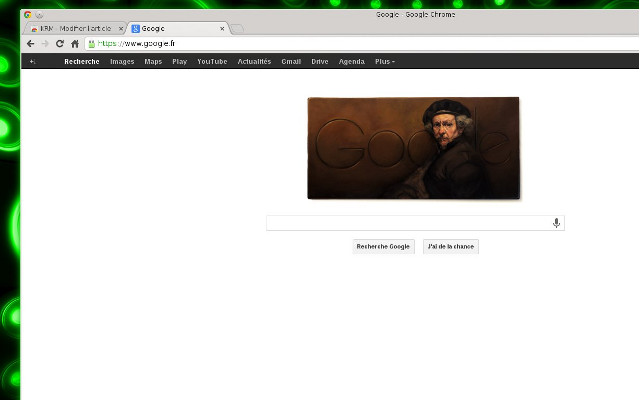This screenshot has height=400, width=640.
Task: Click the browser back arrow
Action: pyautogui.click(x=30, y=44)
